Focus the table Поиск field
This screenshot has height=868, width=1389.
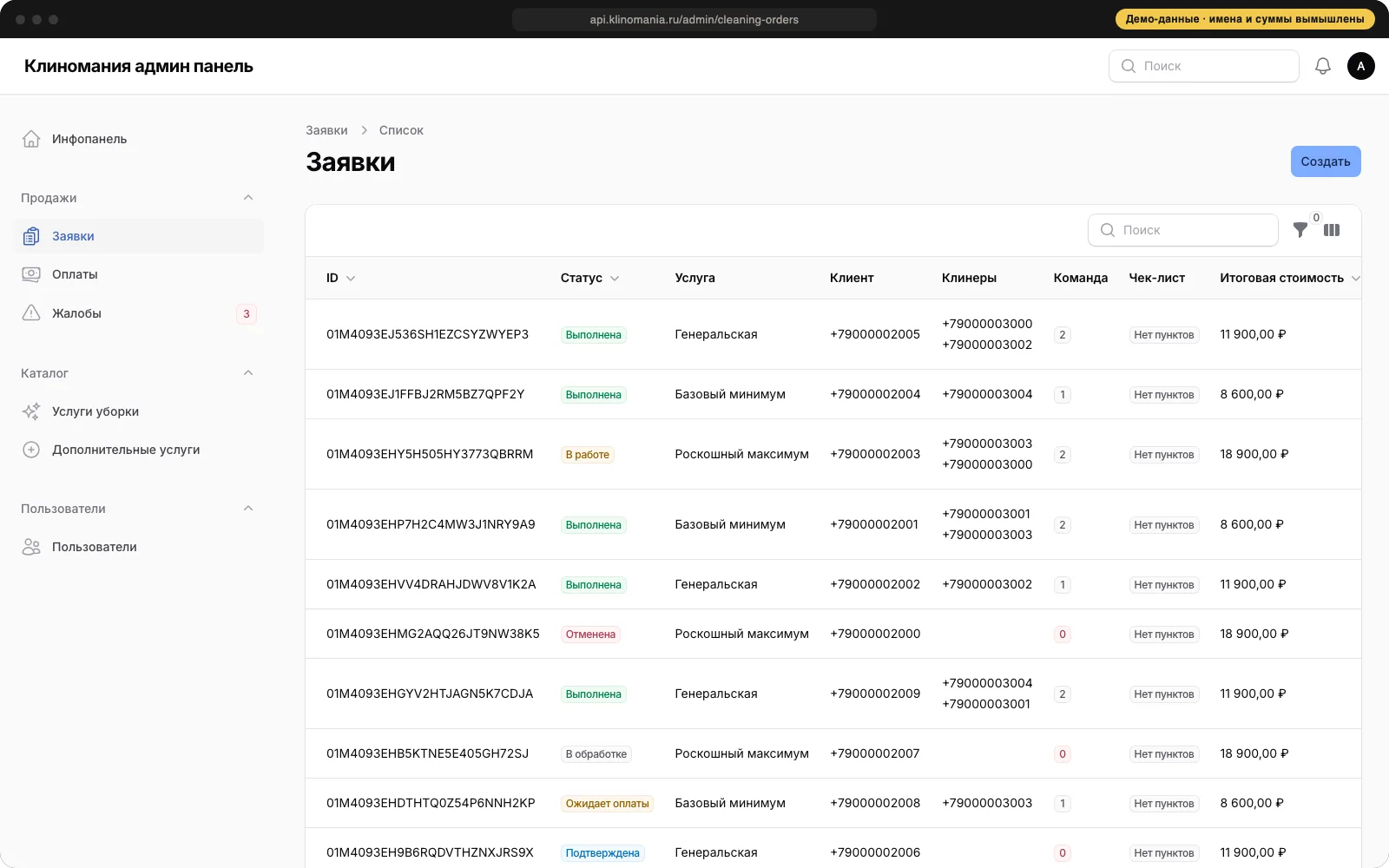coord(1183,230)
